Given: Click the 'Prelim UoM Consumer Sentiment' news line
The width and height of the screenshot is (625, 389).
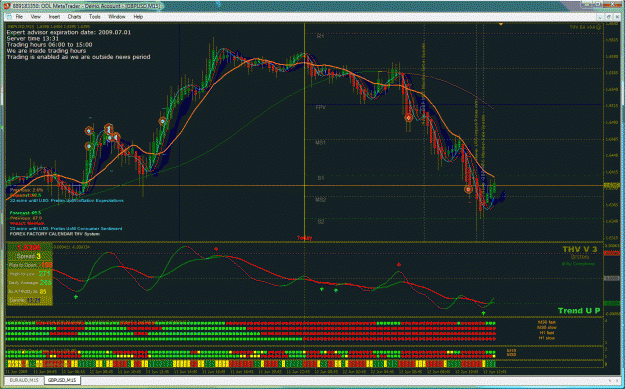Looking at the screenshot, I should click(66, 229).
